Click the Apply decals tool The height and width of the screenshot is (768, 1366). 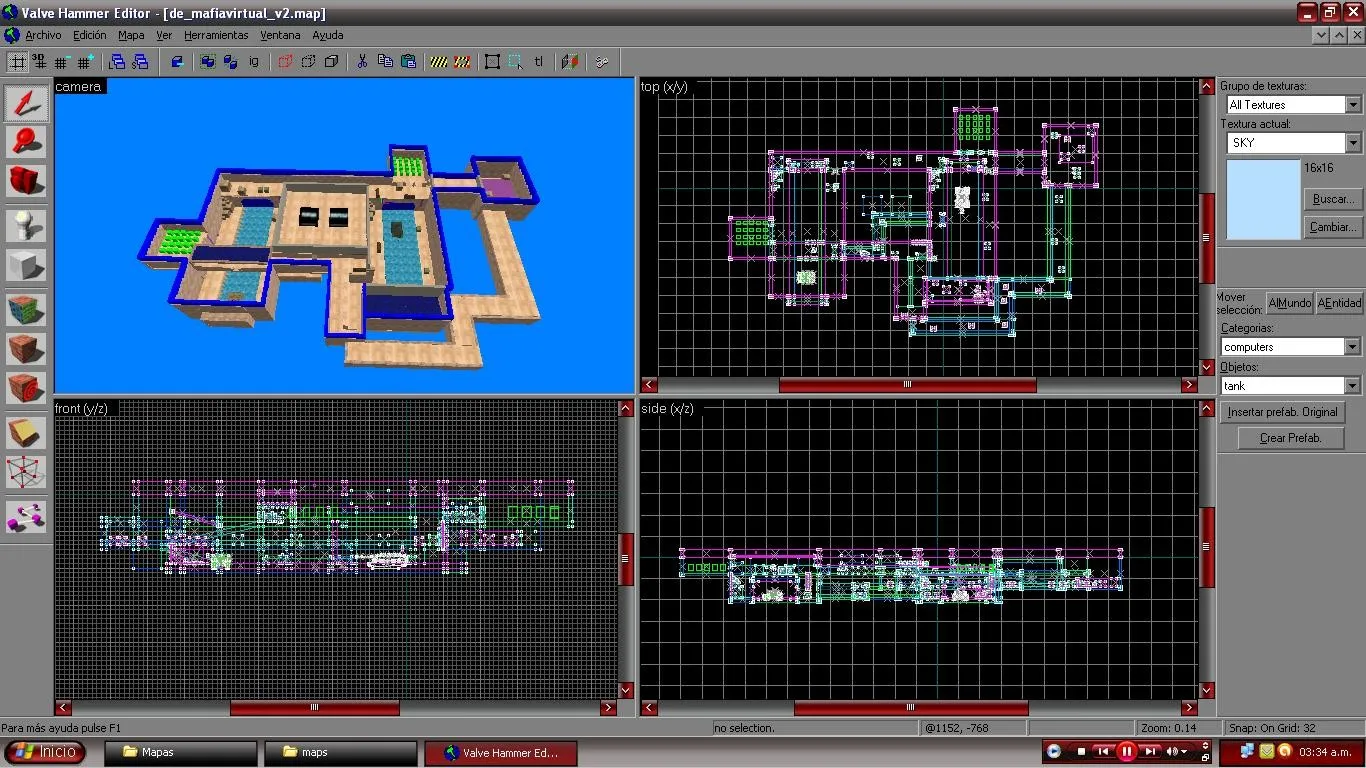pos(26,387)
